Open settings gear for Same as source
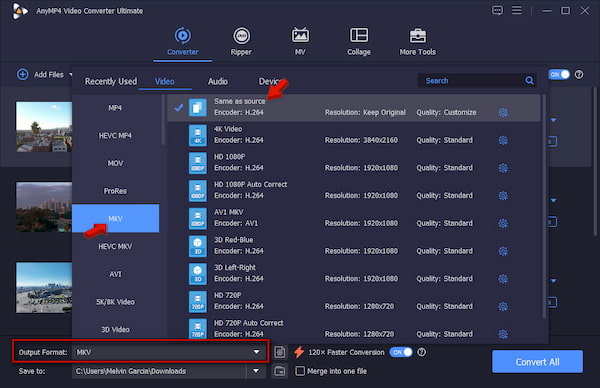The image size is (600, 388). pos(503,112)
